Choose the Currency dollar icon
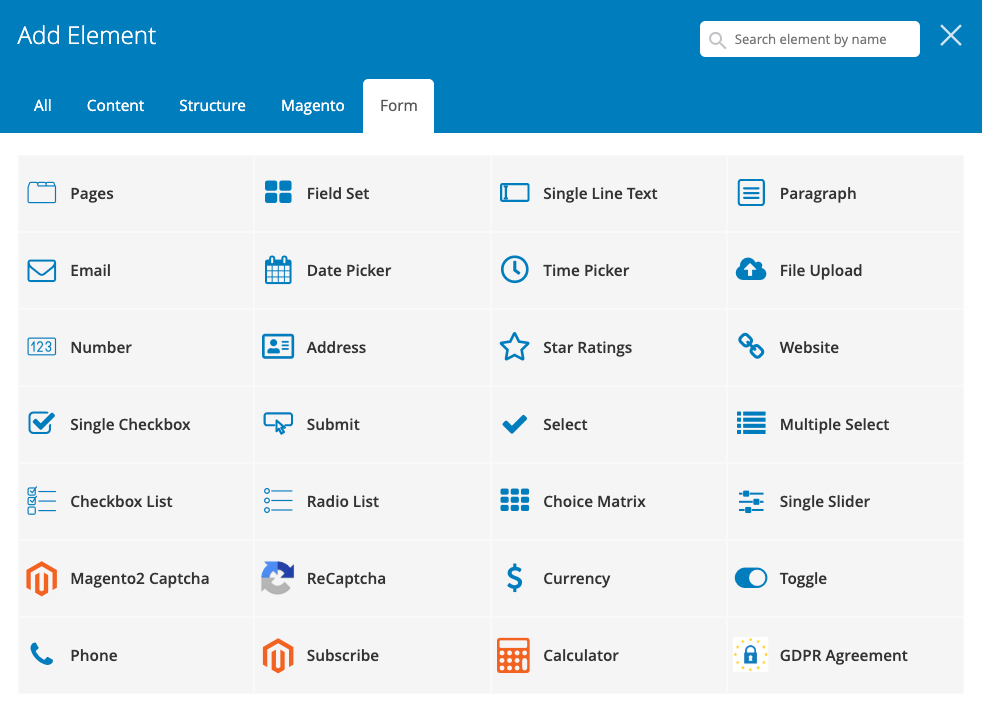Image resolution: width=982 pixels, height=711 pixels. coord(515,578)
